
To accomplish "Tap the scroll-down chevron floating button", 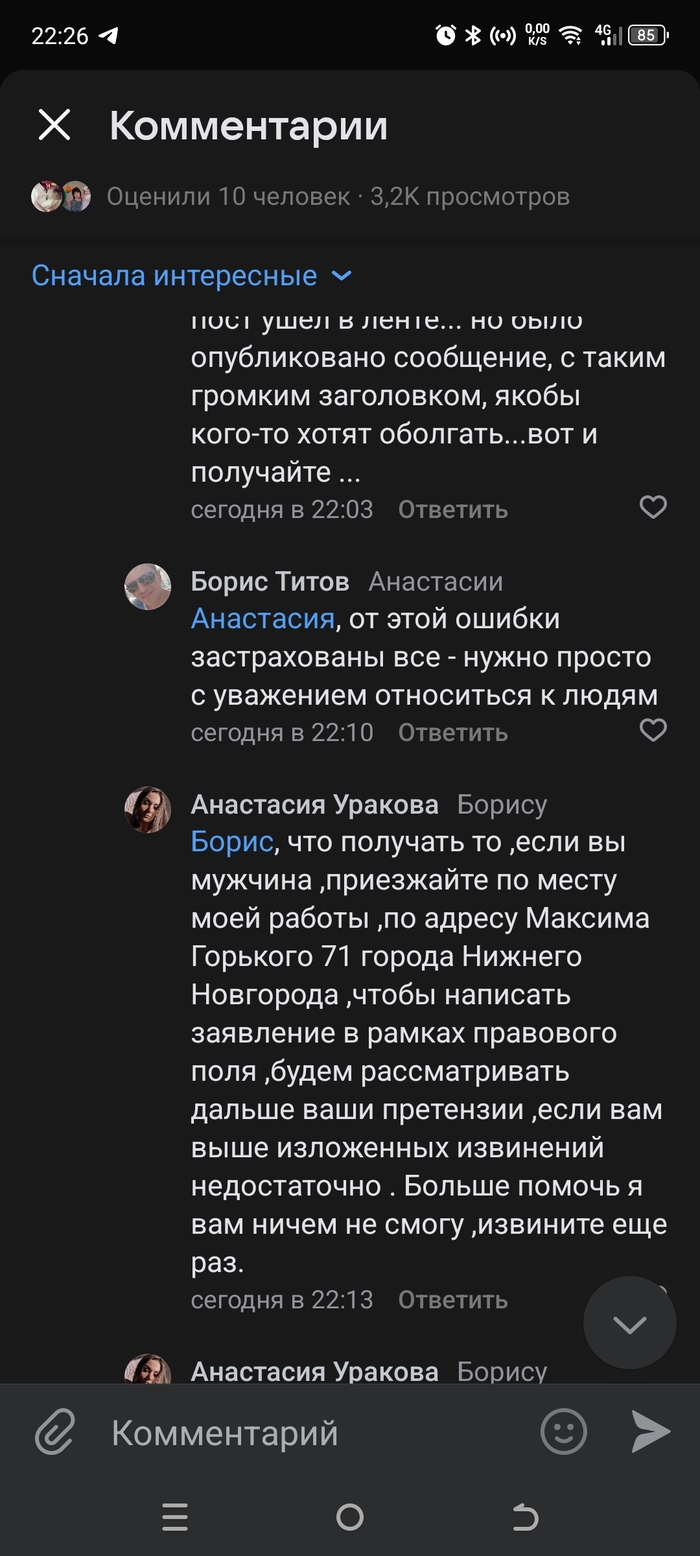I will tap(629, 1324).
